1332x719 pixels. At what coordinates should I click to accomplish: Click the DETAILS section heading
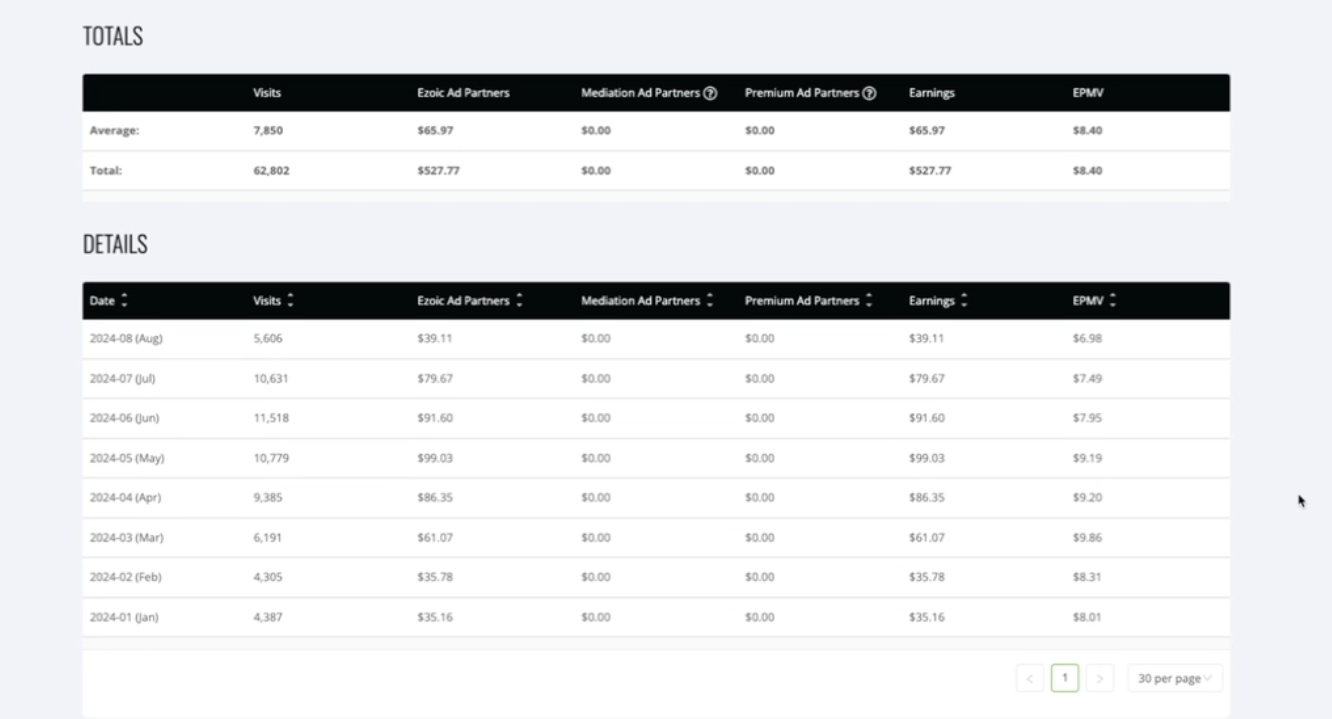pos(115,245)
